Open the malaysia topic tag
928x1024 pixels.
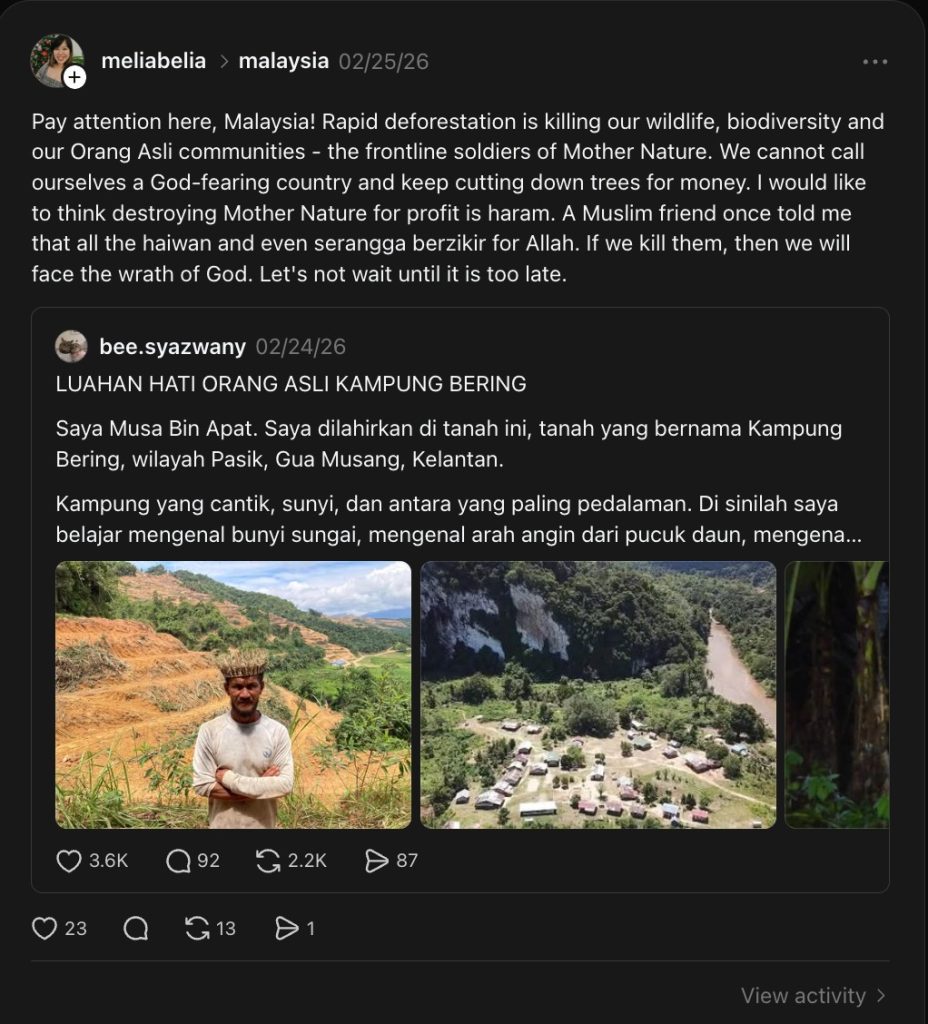[x=283, y=61]
